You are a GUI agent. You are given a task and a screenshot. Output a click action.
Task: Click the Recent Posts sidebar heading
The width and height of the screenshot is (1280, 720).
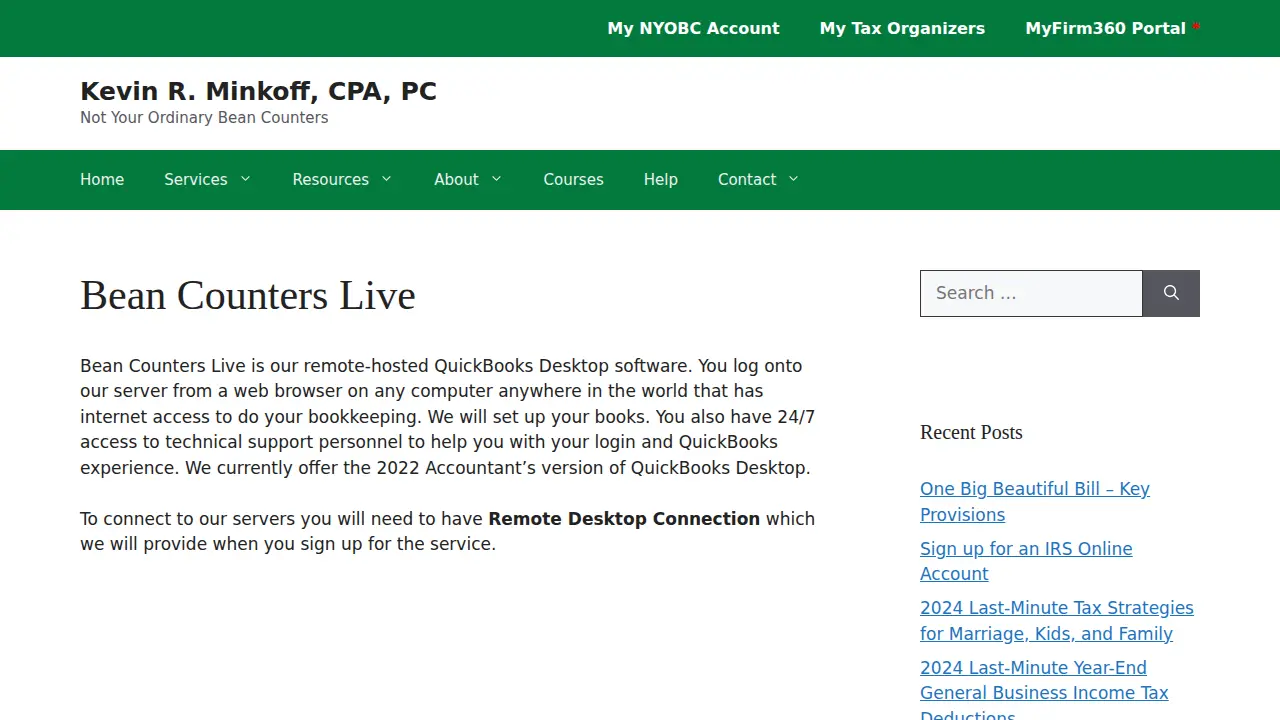coord(971,432)
